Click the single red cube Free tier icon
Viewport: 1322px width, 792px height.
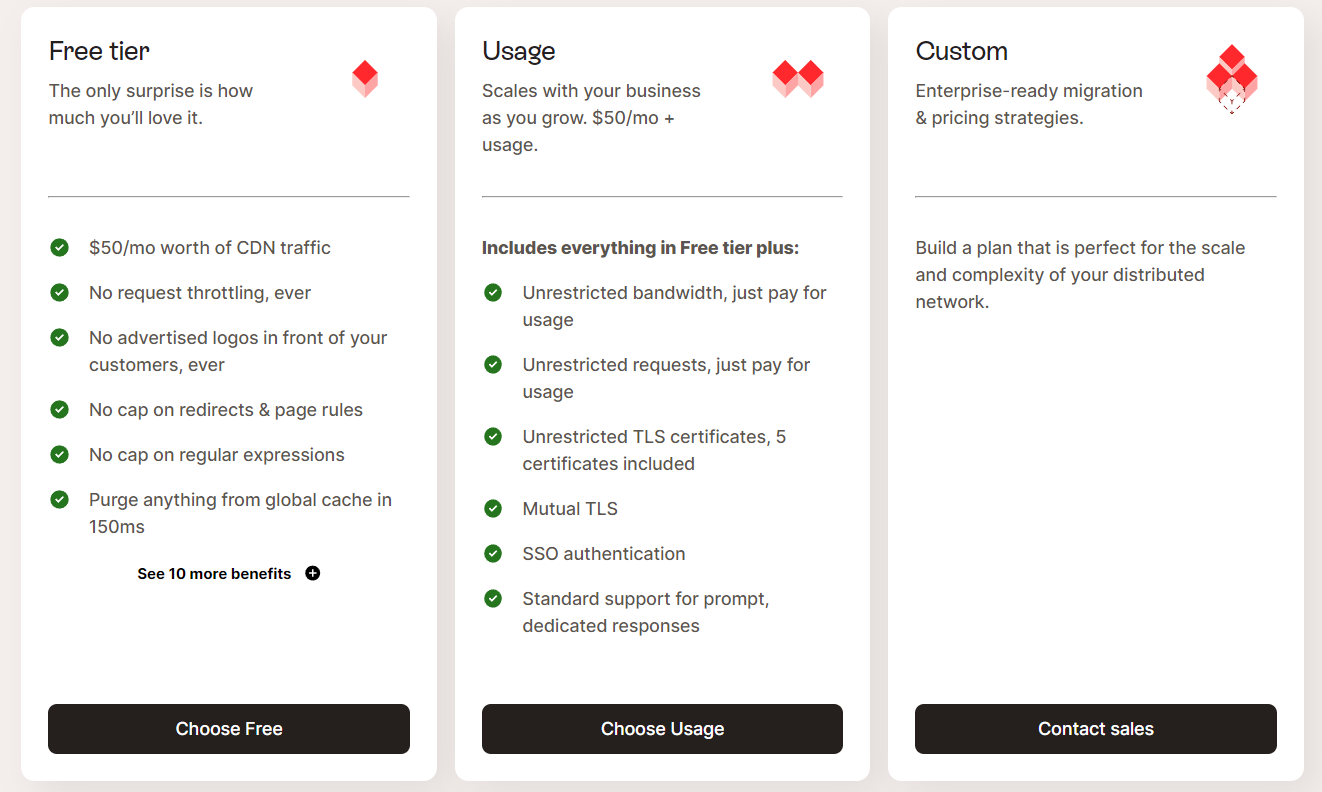(x=365, y=79)
